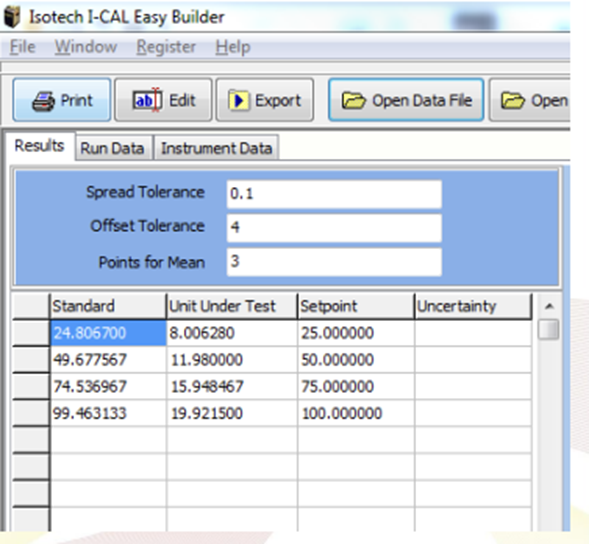Image resolution: width=589 pixels, height=544 pixels.
Task: Click the Isotech I-CAL app icon in title bar
Action: (12, 17)
